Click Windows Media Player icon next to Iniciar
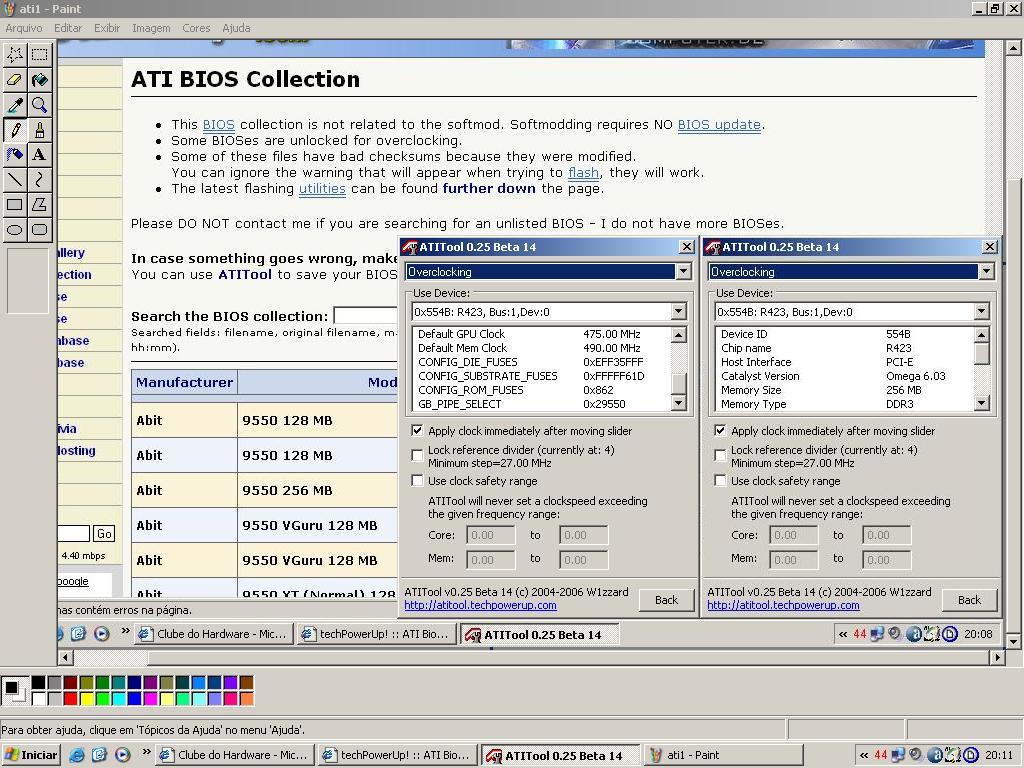 [123, 755]
